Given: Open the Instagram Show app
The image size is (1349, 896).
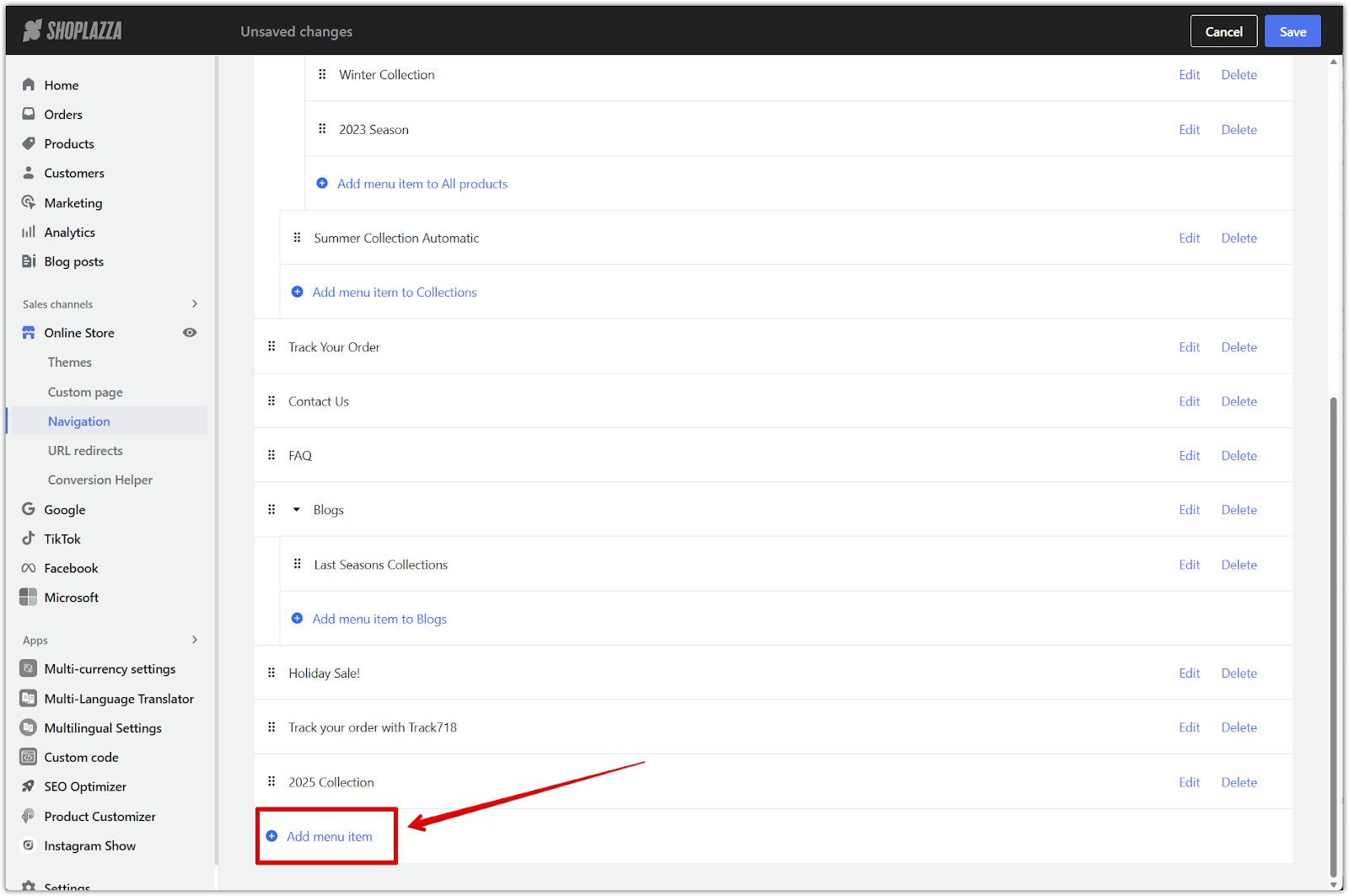Looking at the screenshot, I should coord(89,845).
